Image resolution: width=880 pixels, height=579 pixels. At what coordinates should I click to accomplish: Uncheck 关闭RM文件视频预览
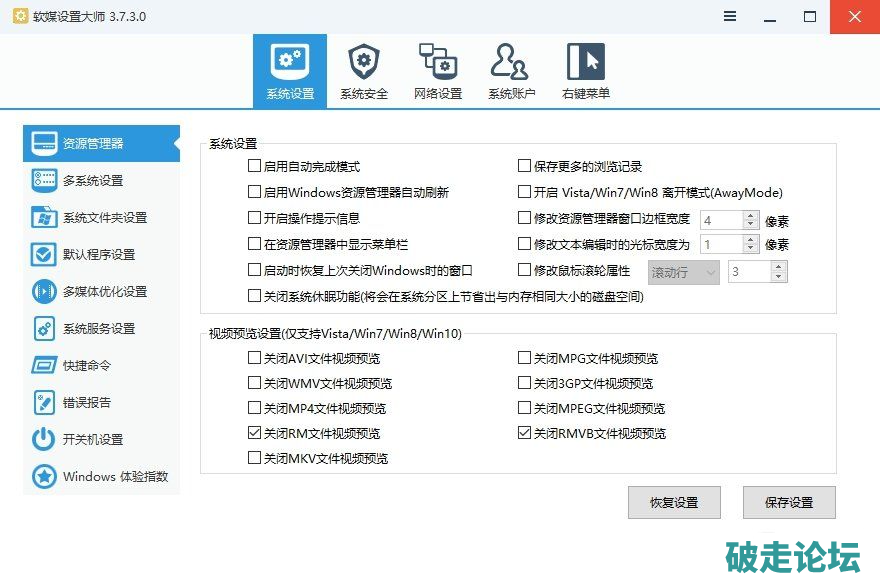254,434
